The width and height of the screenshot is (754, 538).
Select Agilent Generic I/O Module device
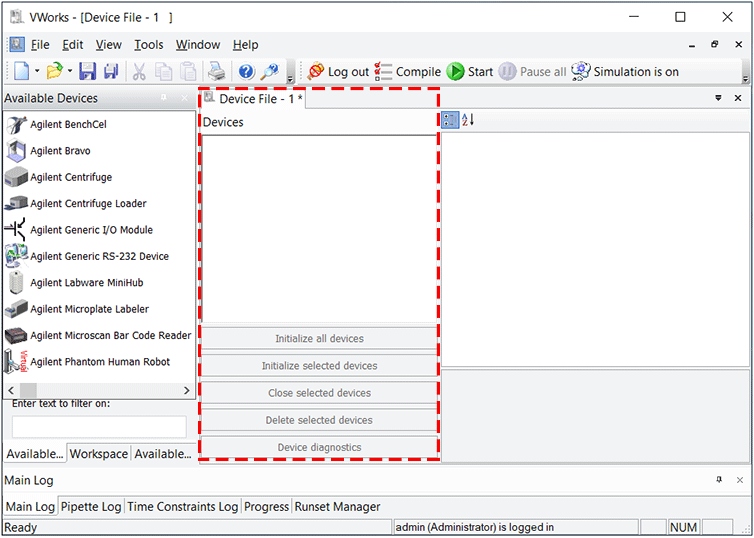(x=79, y=230)
